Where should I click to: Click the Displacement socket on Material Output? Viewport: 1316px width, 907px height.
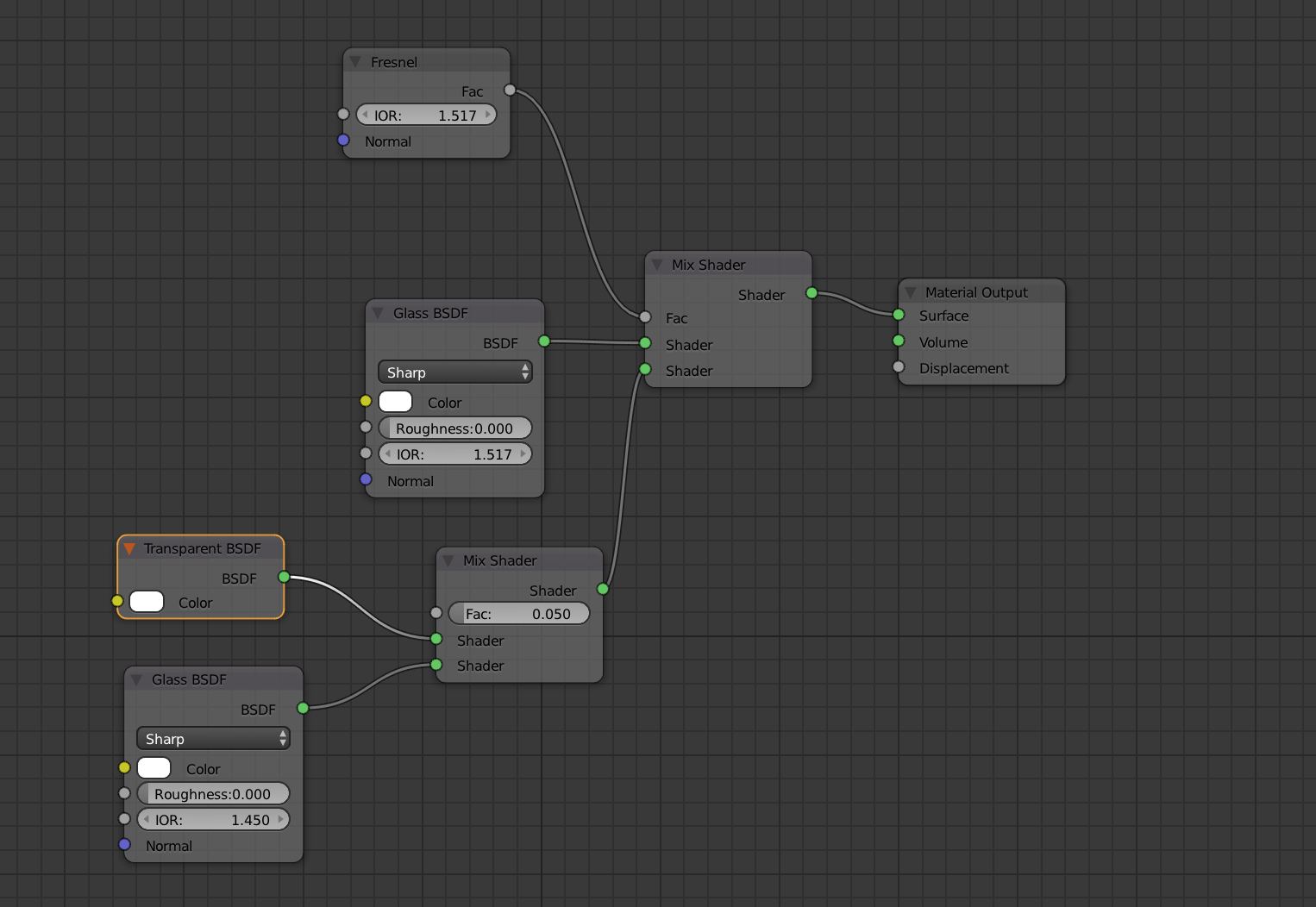(899, 366)
